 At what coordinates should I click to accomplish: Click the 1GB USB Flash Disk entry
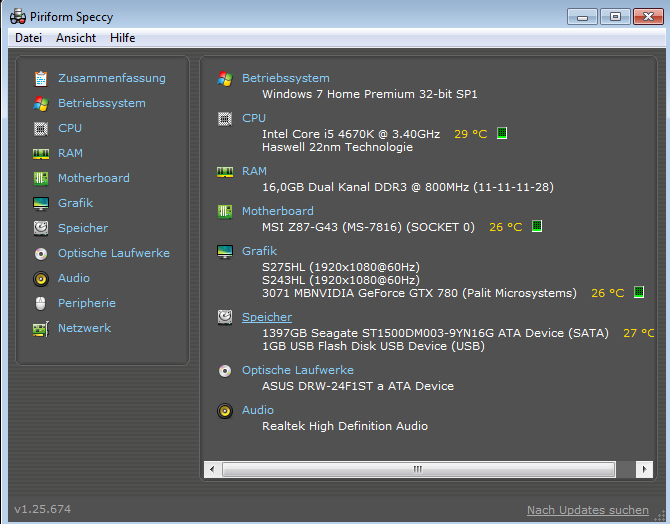coord(373,346)
